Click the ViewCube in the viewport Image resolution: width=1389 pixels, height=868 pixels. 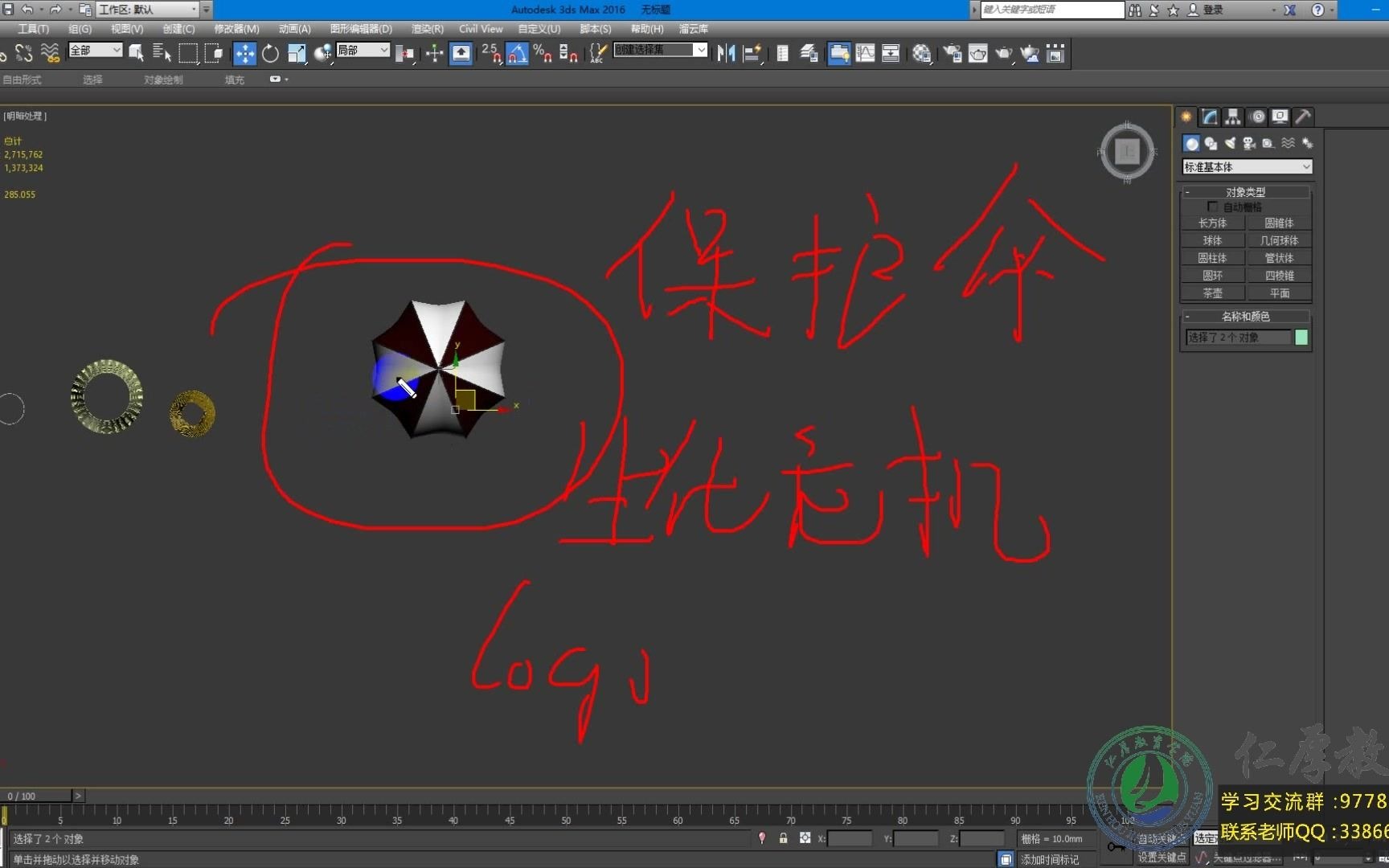[1127, 151]
